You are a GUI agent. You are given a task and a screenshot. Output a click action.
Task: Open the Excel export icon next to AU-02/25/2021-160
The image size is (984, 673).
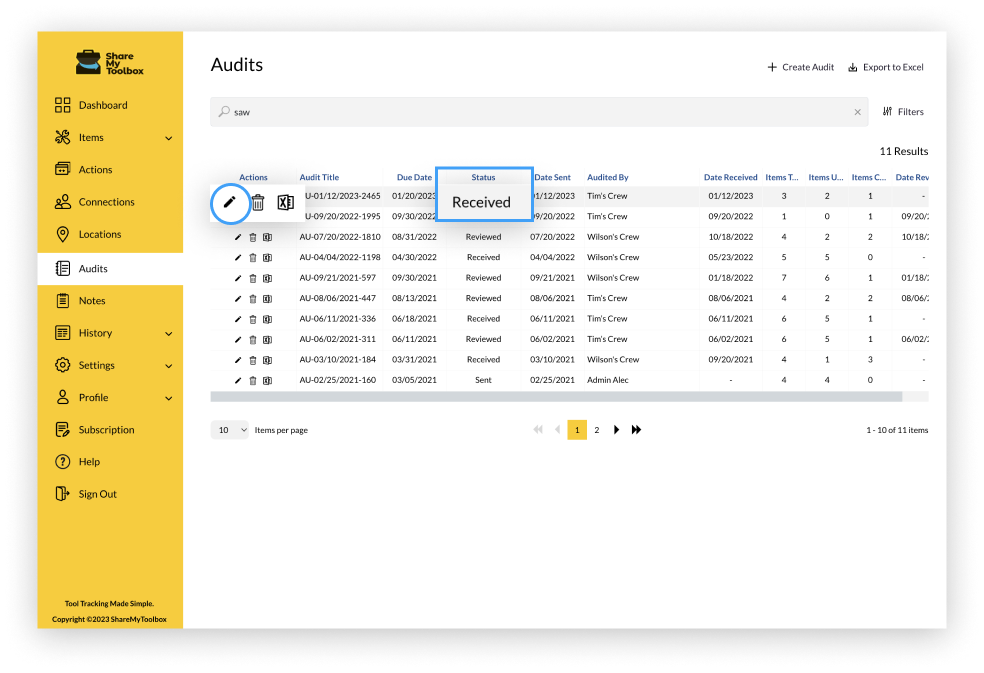tap(267, 380)
